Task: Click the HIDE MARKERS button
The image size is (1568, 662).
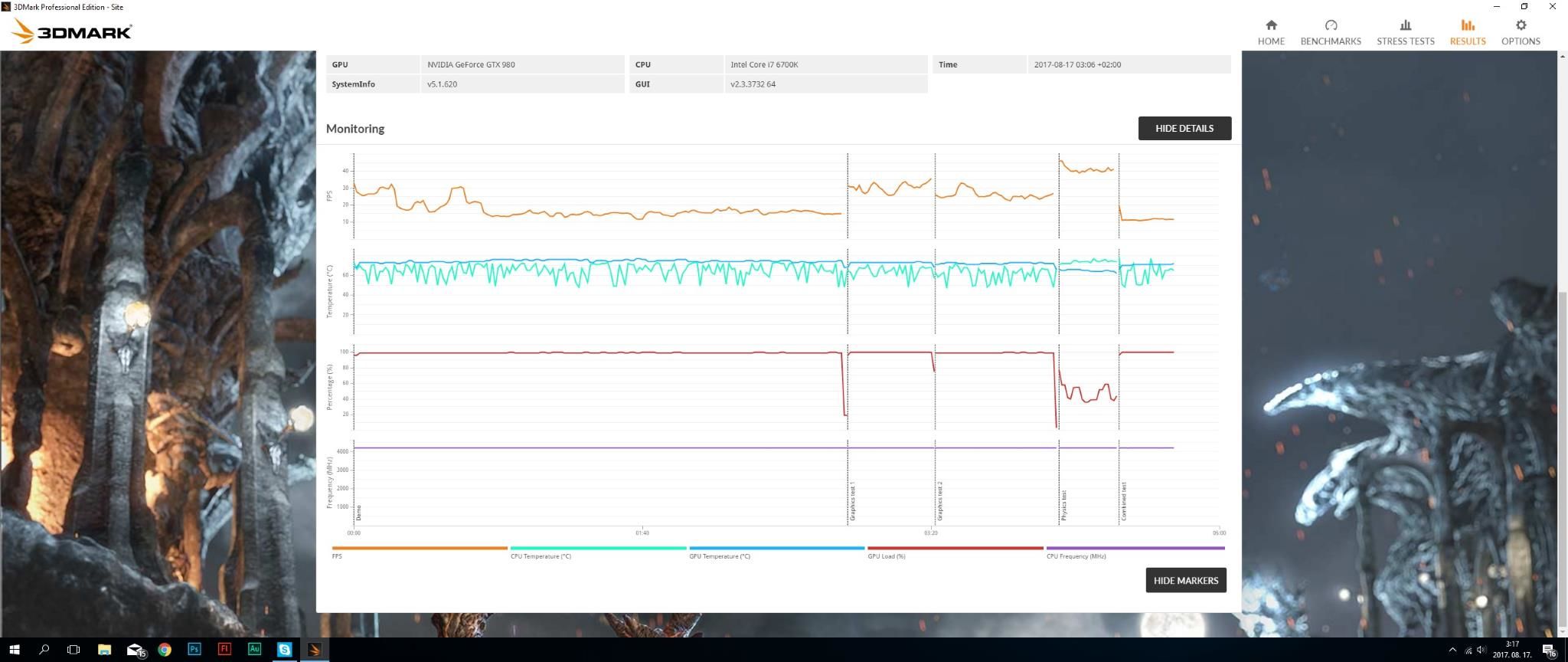Action: coord(1186,580)
